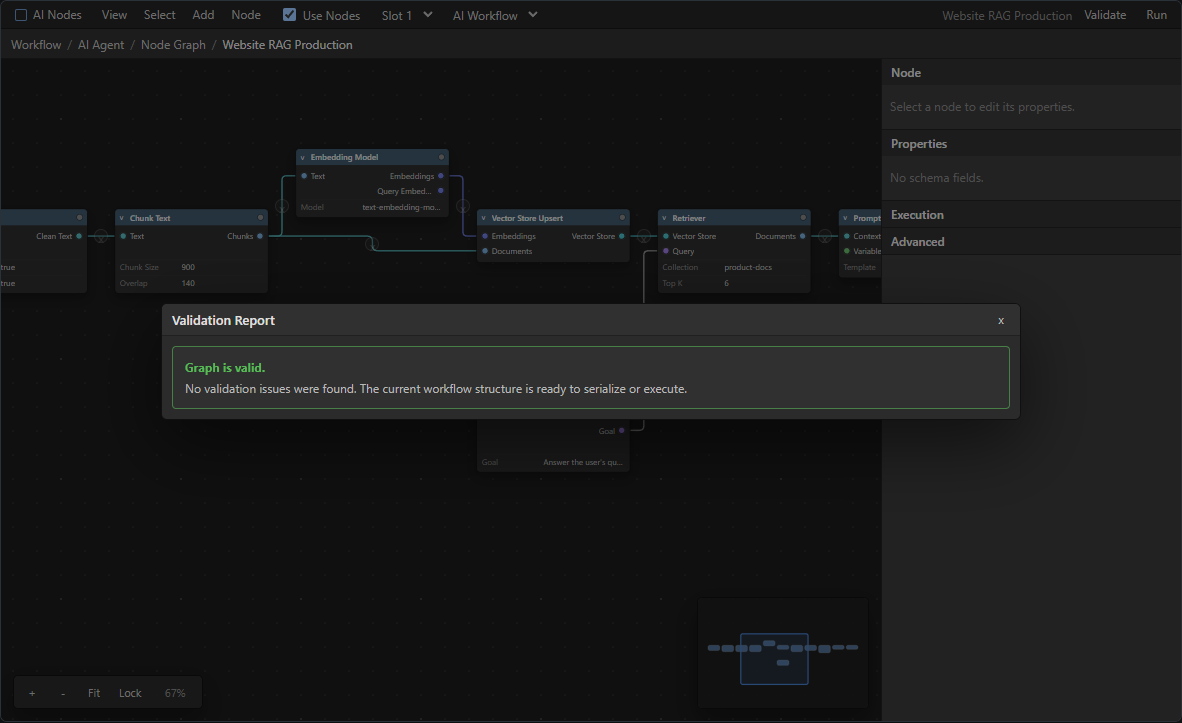This screenshot has height=723, width=1182.
Task: Toggle the AI Nodes checkbox
Action: [21, 15]
